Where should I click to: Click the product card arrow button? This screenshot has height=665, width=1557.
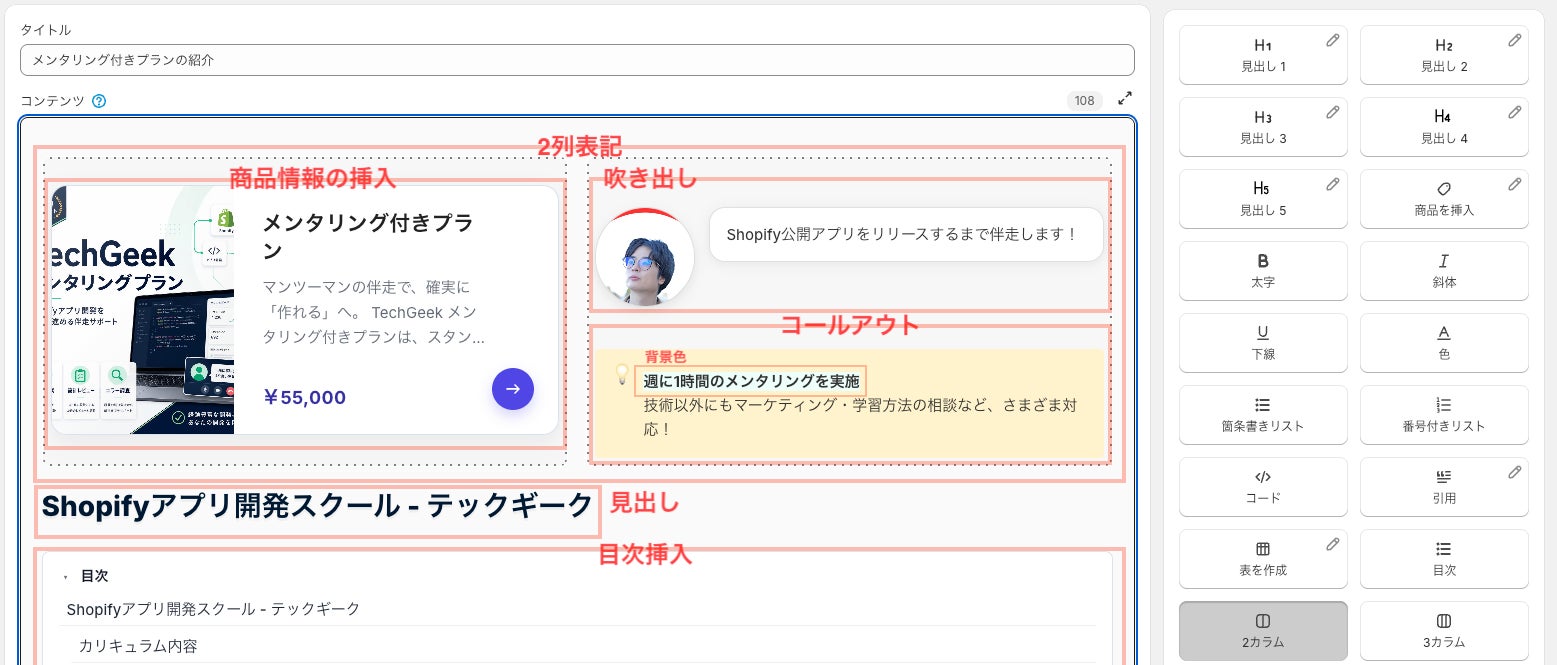pyautogui.click(x=513, y=389)
